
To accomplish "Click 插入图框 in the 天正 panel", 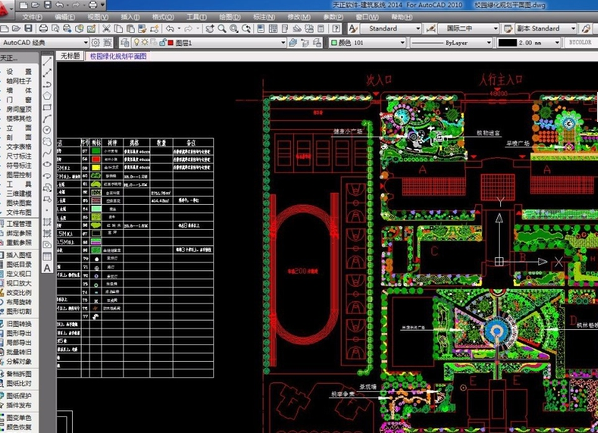I will pyautogui.click(x=19, y=255).
